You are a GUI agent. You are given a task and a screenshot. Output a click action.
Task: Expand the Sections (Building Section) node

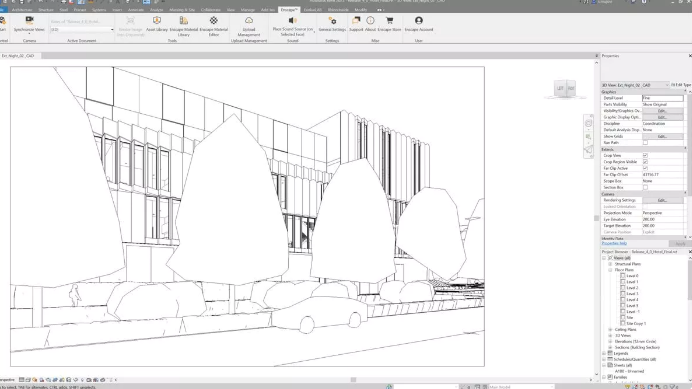tap(610, 347)
